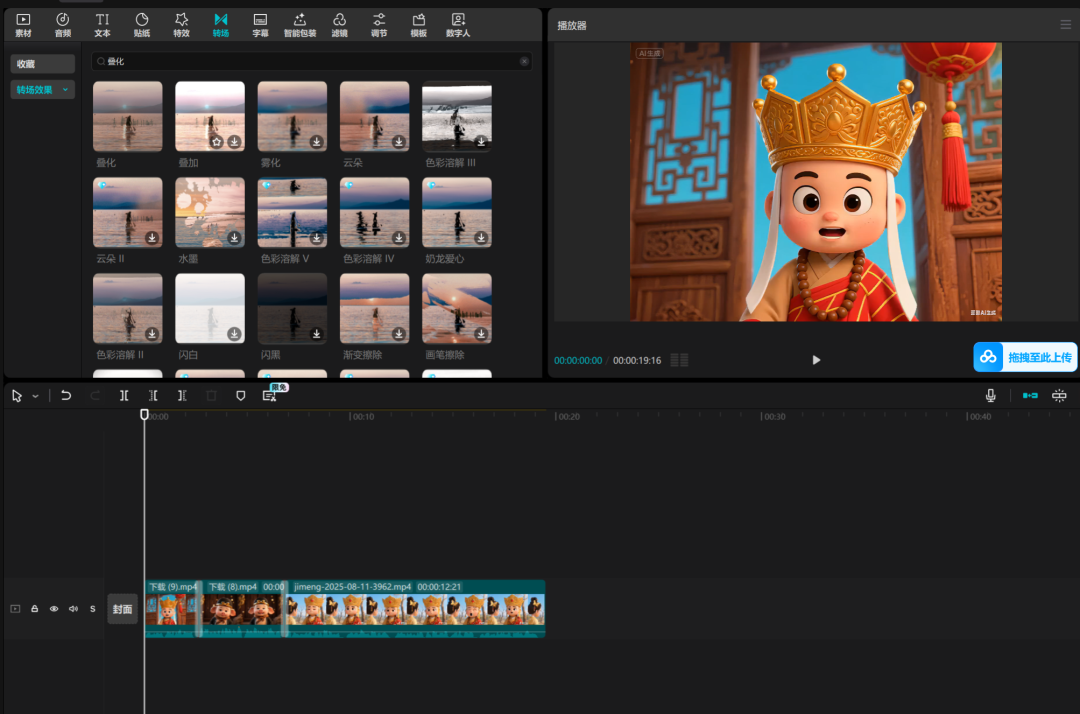
Task: Add a marker on the timeline
Action: [x=240, y=395]
